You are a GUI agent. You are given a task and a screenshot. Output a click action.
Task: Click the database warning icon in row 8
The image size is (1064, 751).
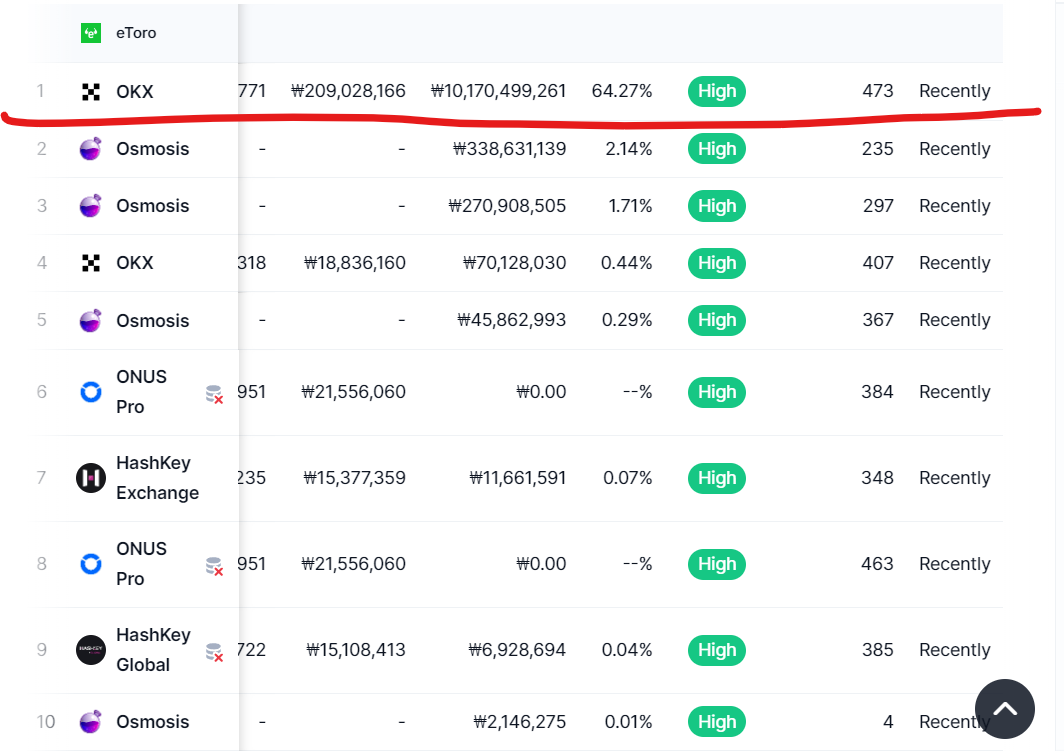pos(214,566)
